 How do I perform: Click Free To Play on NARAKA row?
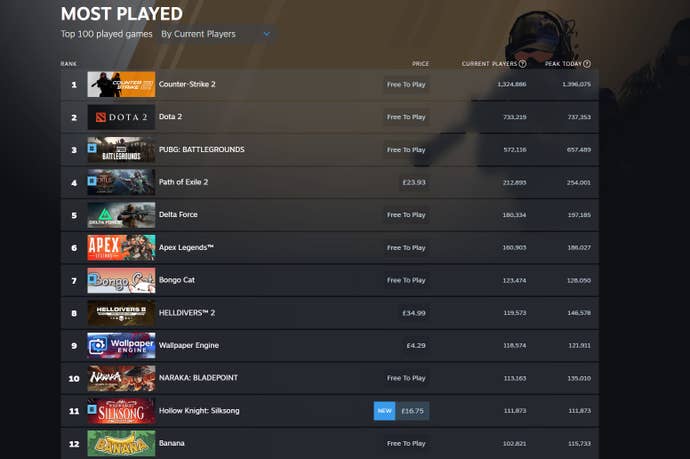406,378
